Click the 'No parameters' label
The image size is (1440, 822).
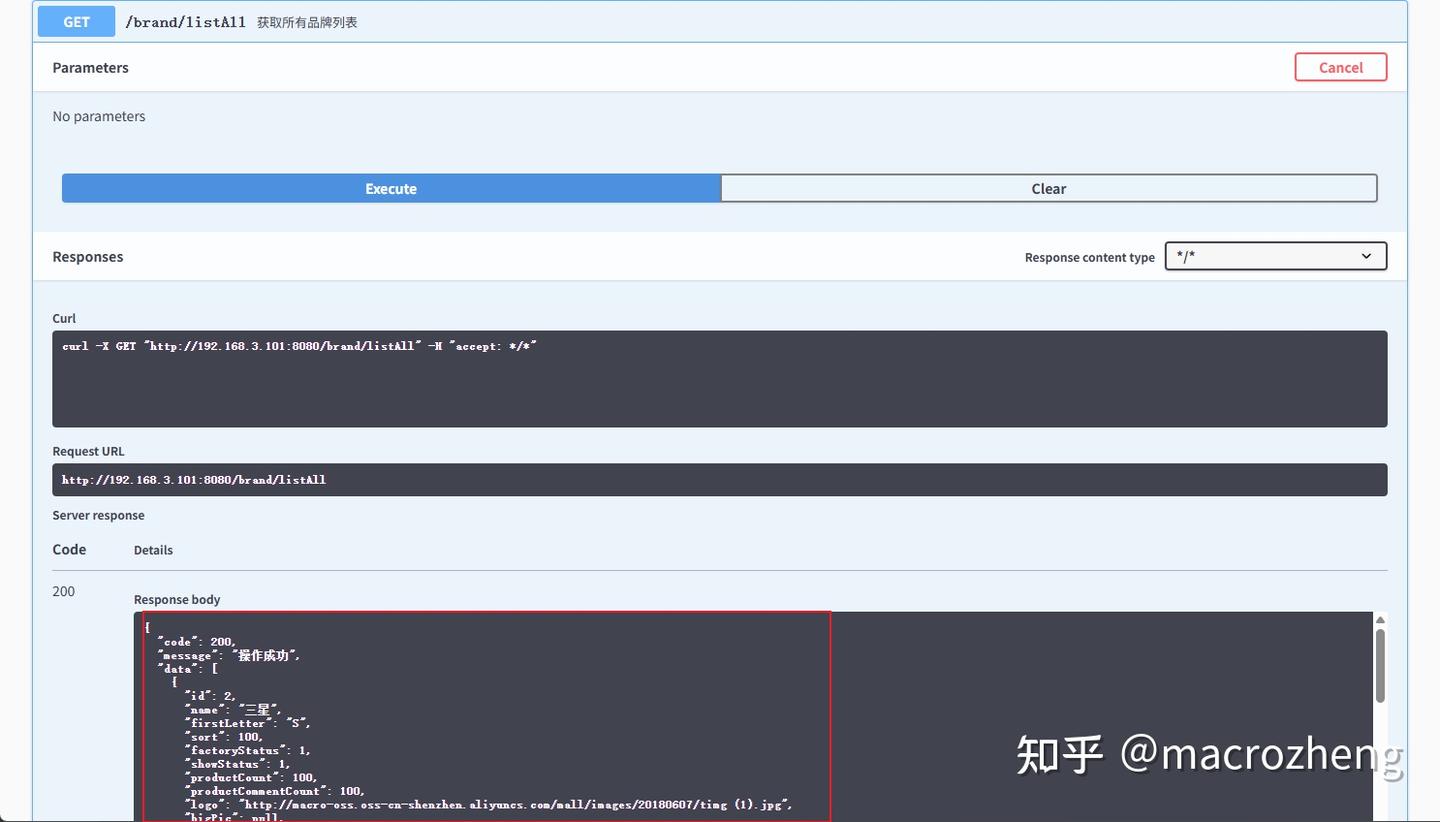98,116
